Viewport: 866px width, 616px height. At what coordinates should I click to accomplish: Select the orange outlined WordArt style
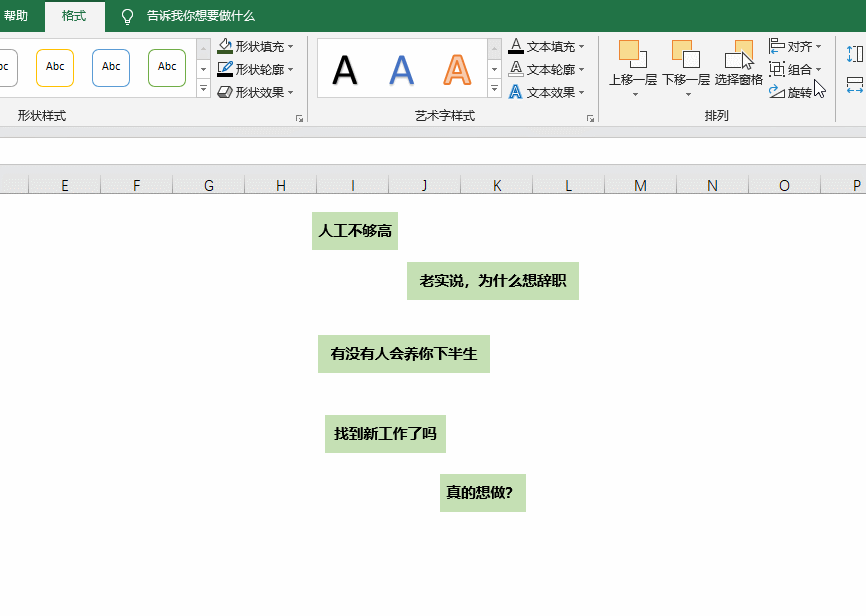point(457,69)
